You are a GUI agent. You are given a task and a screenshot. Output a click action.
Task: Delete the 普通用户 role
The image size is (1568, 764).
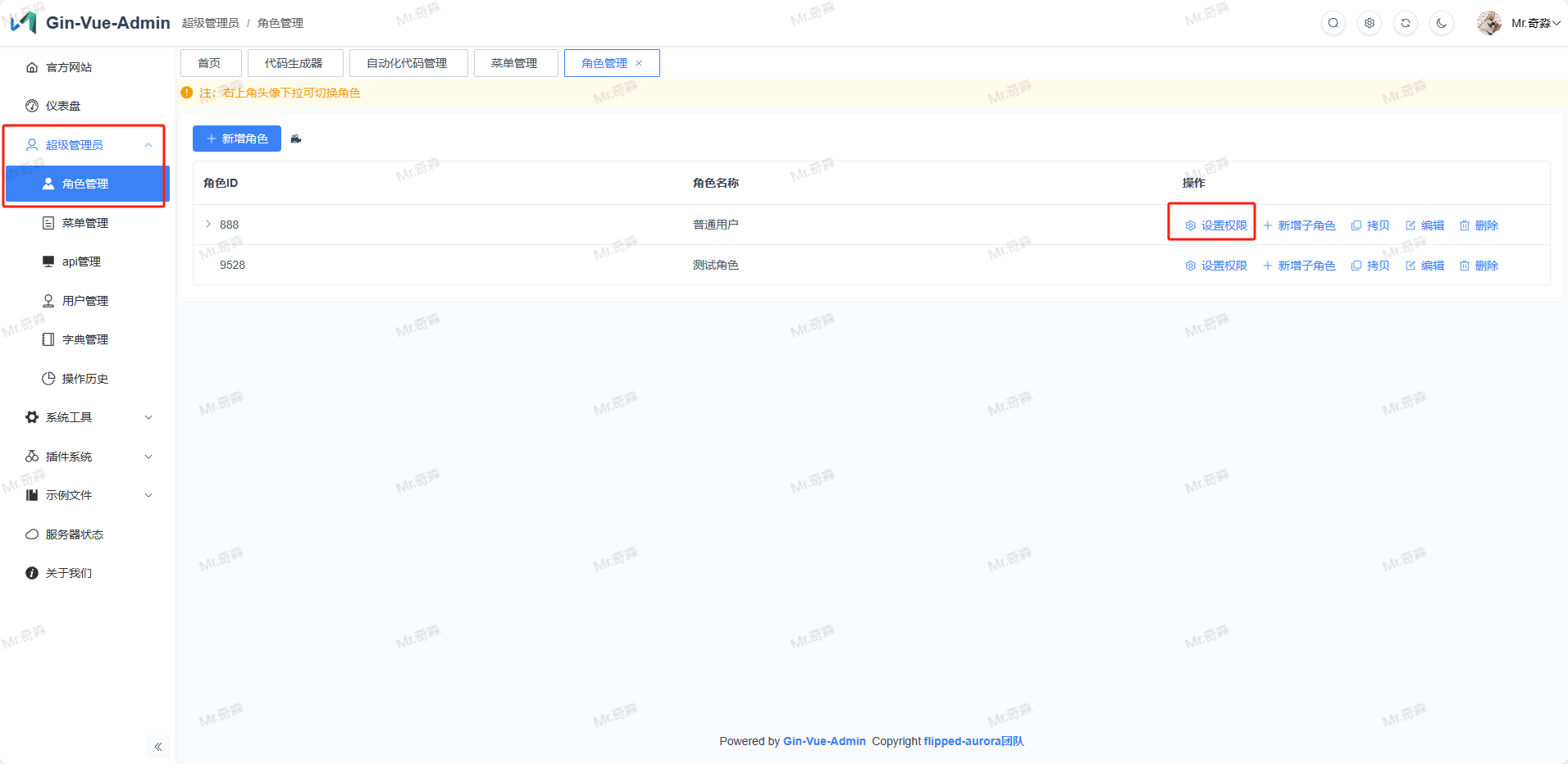(x=1479, y=225)
